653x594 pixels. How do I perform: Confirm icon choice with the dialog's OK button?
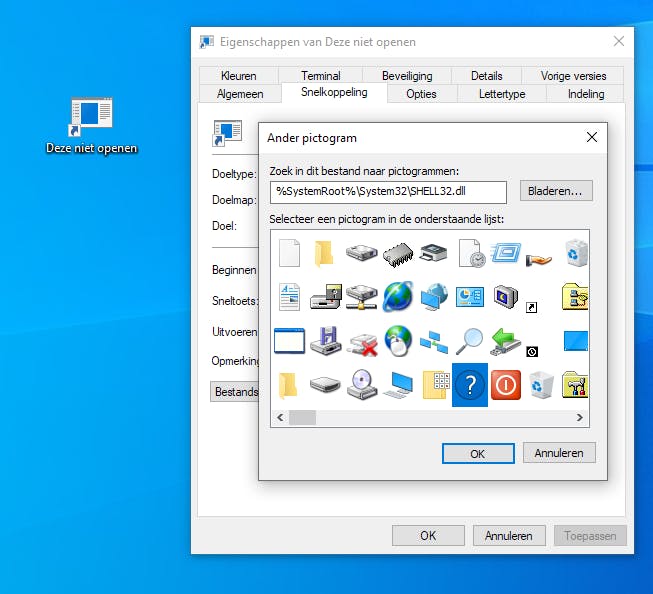[477, 453]
